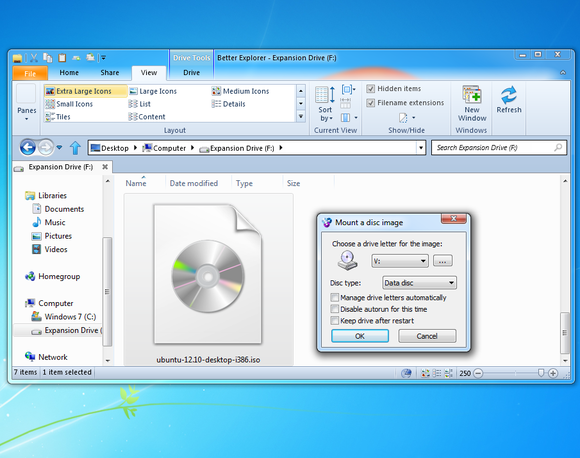Choose Small Icons layout
This screenshot has height=458, width=580.
[69, 104]
